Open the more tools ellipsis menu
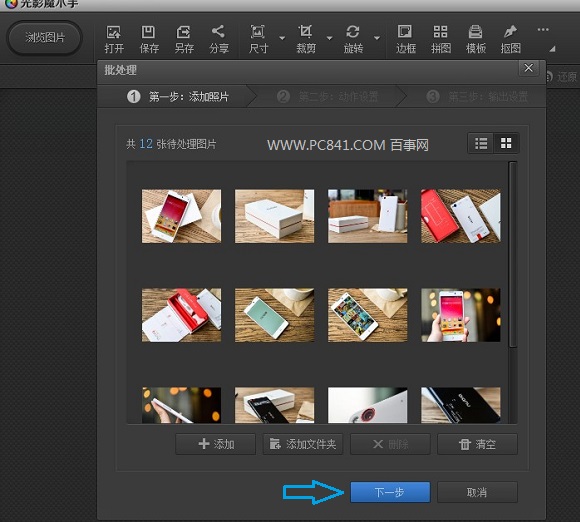 (543, 30)
